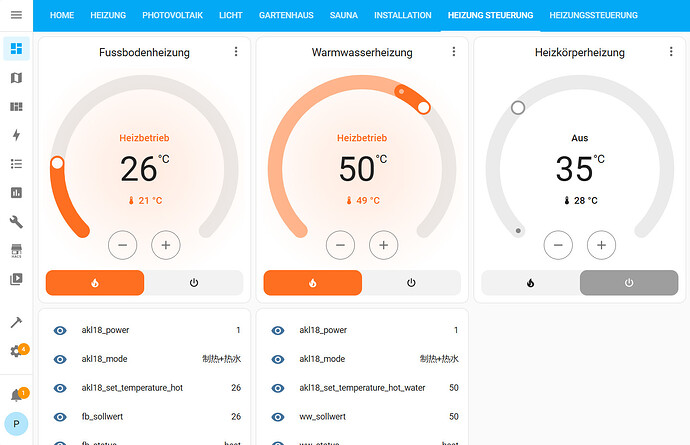Open the Media browser icon
690x445 pixels.
(16, 279)
